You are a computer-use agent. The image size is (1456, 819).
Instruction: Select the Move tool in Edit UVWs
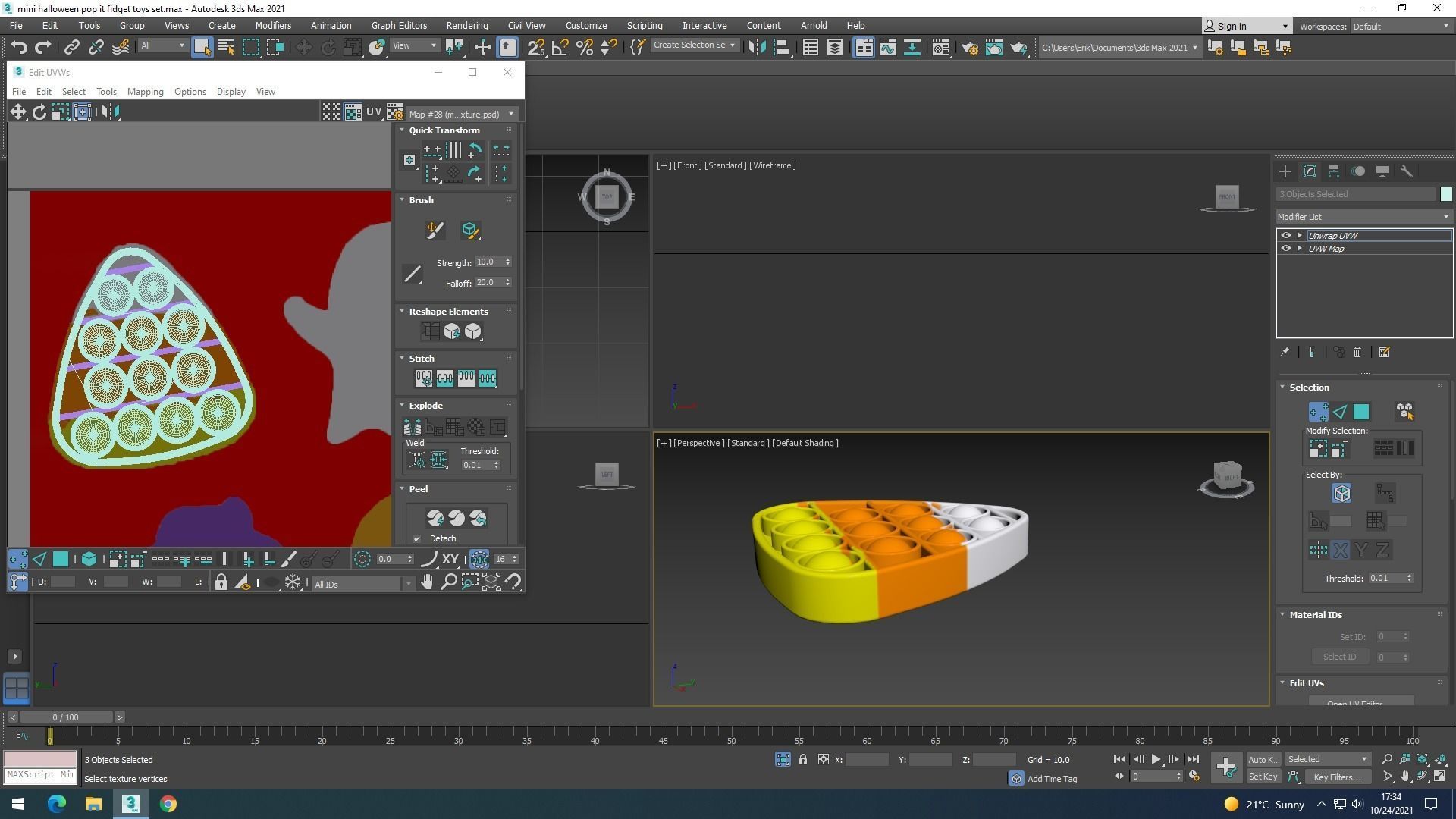click(17, 112)
